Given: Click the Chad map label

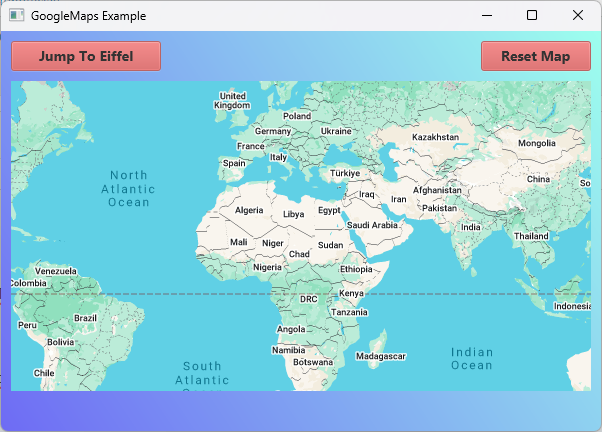Looking at the screenshot, I should (299, 254).
